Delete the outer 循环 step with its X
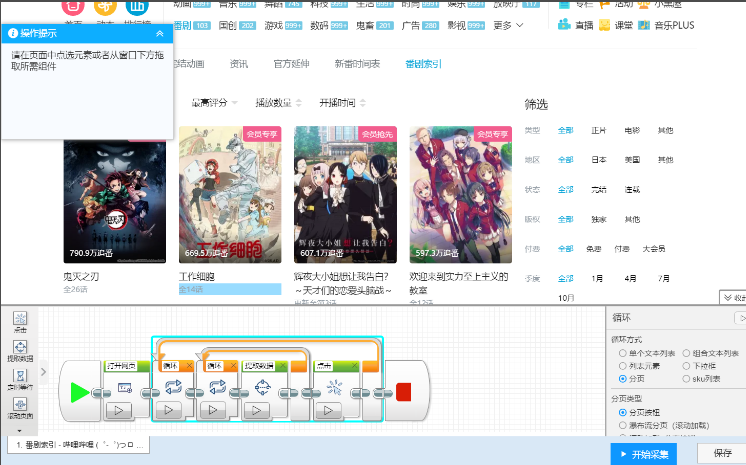 click(189, 366)
